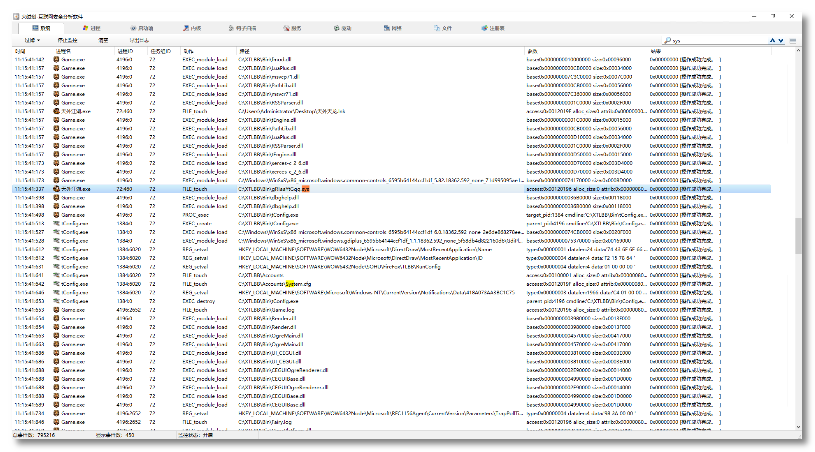Image resolution: width=815 pixels, height=452 pixels.
Task: Jump to previous search match with up arrow
Action: pos(771,40)
